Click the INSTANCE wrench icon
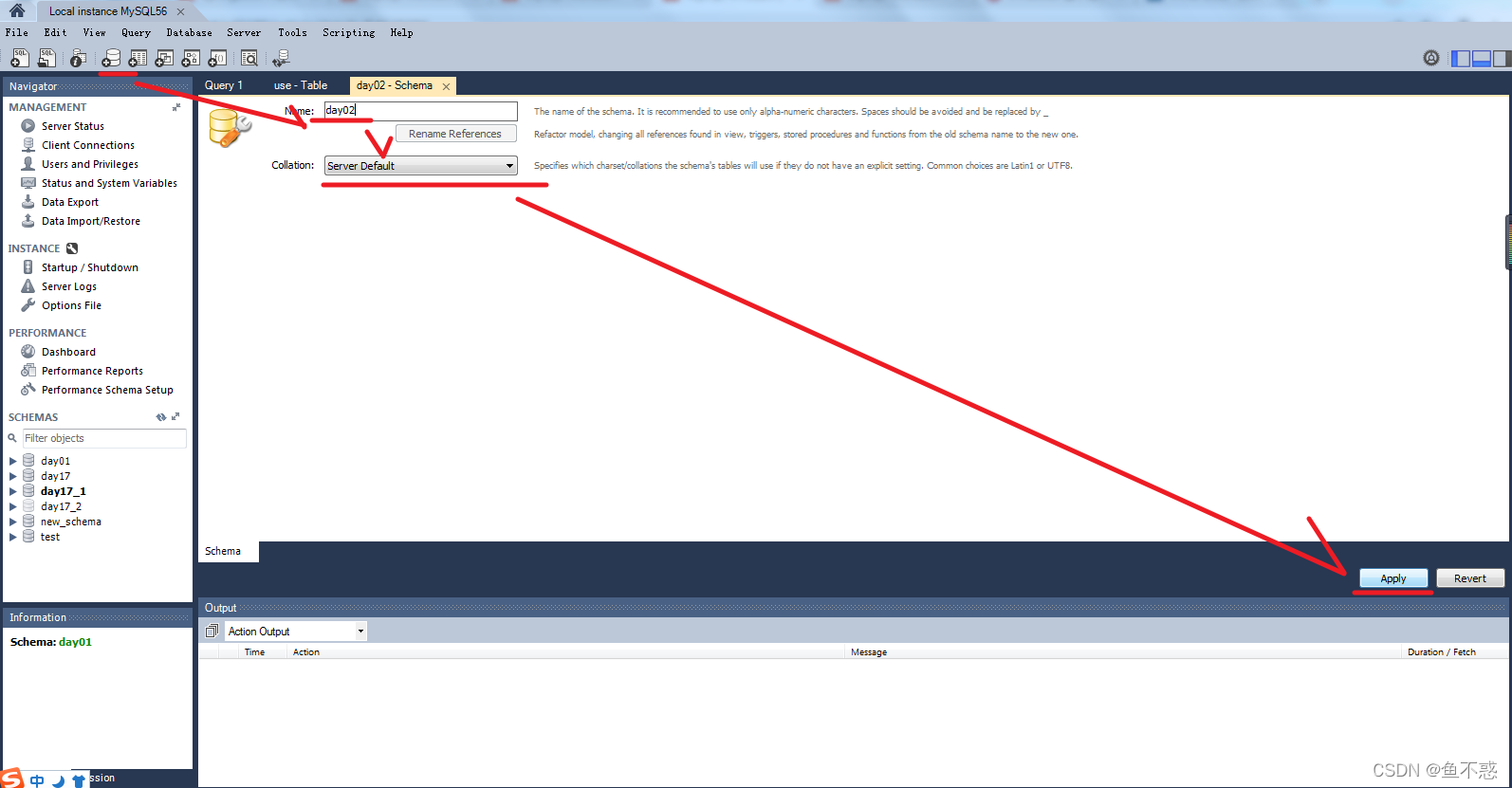The width and height of the screenshot is (1512, 788). 72,248
